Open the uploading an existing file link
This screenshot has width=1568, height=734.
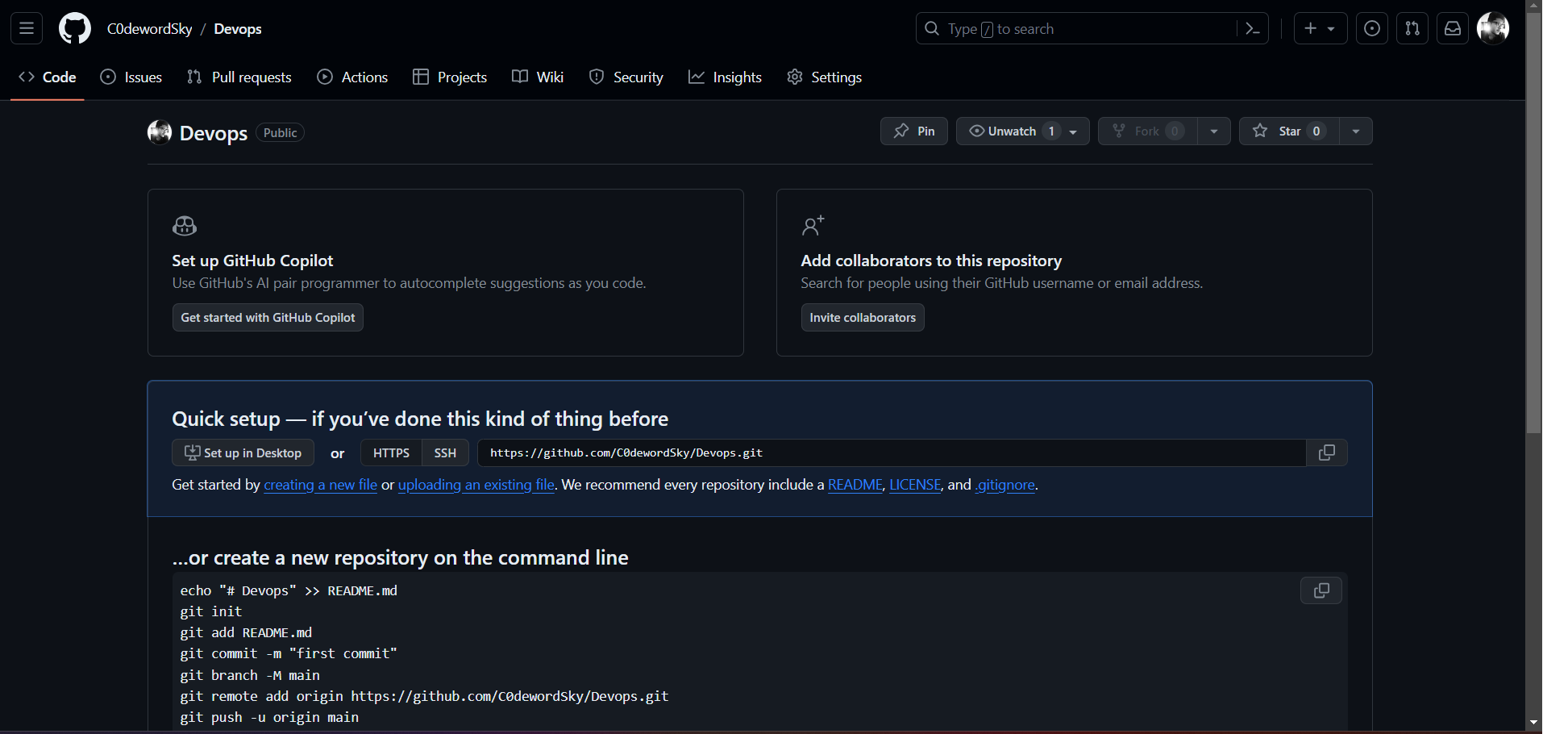click(x=476, y=485)
